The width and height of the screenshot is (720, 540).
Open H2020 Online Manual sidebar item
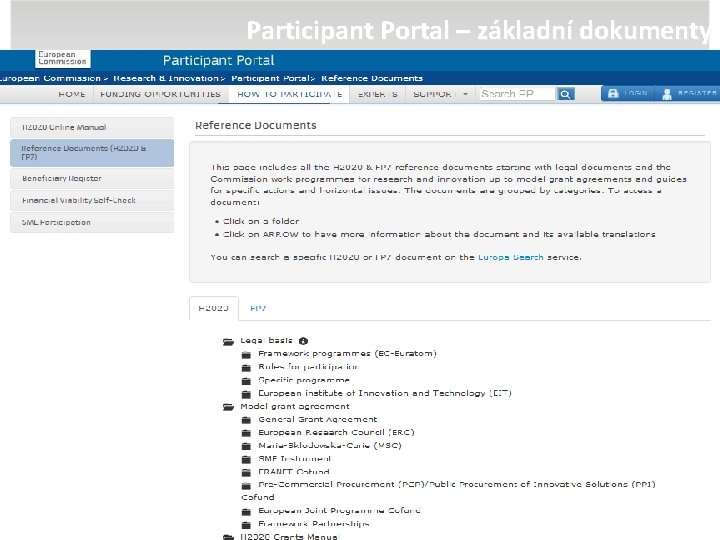tap(92, 127)
